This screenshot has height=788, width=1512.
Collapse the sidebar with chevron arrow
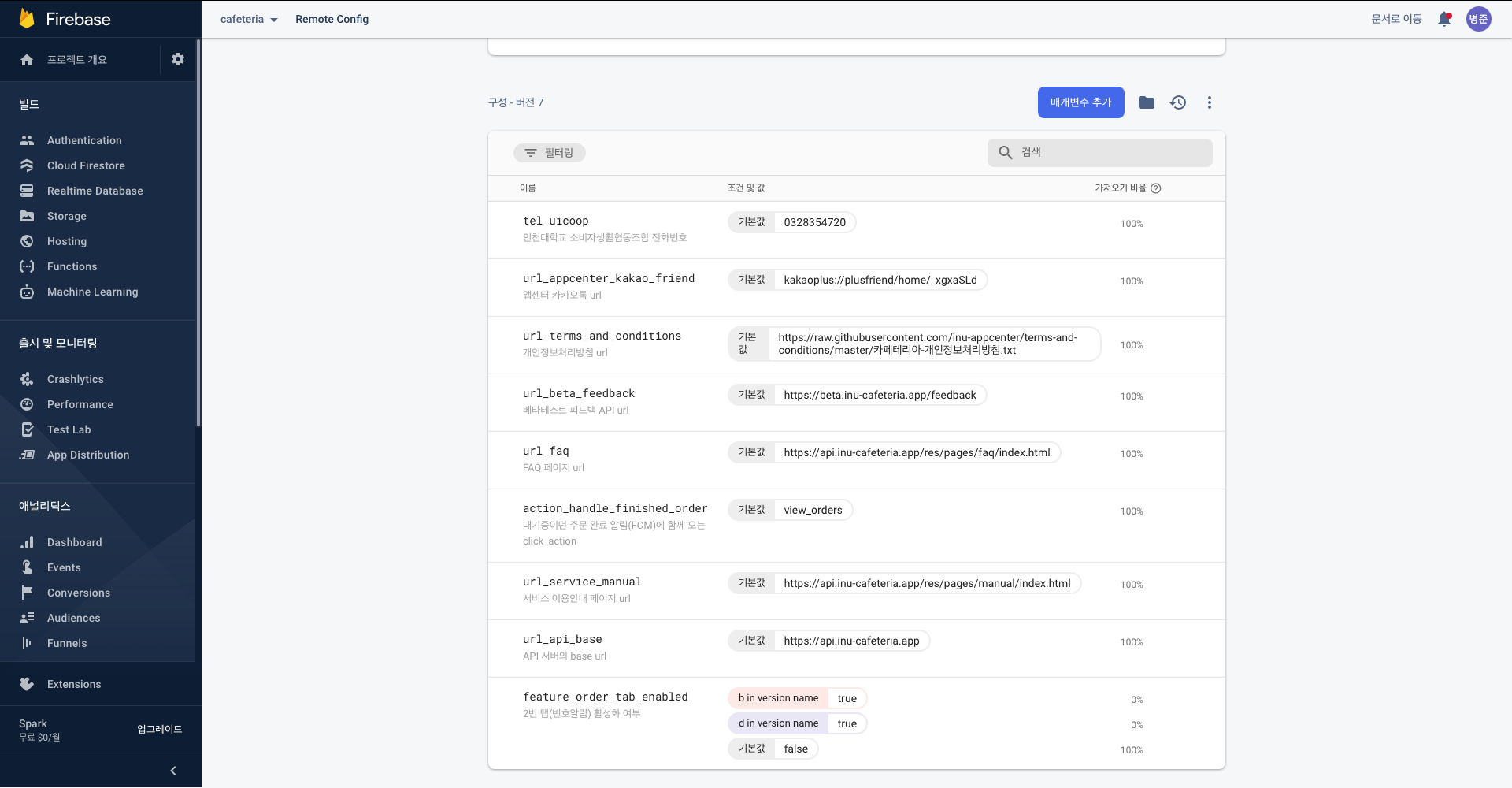[173, 771]
